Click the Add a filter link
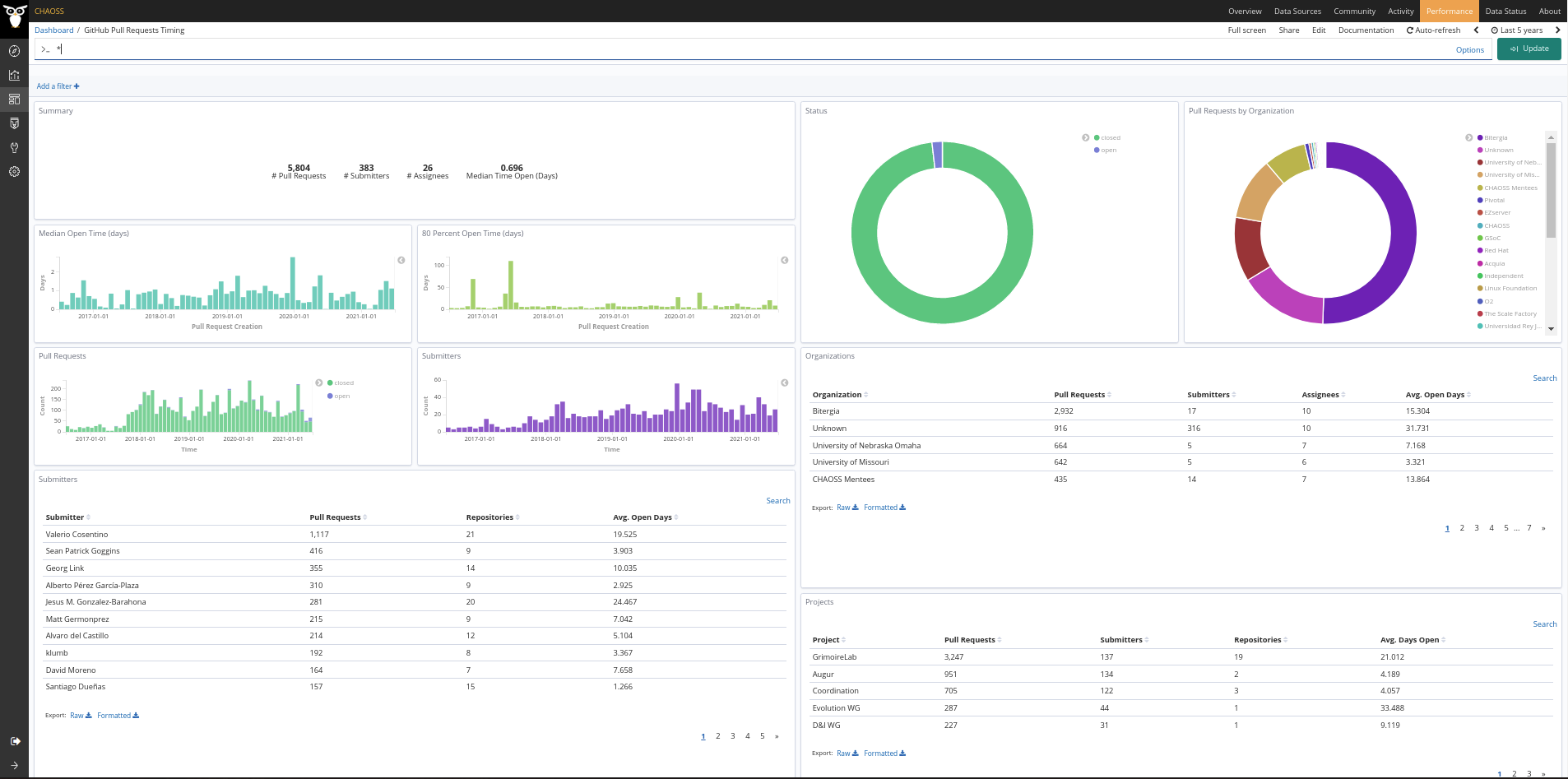Viewport: 1568px width, 779px height. (x=58, y=86)
